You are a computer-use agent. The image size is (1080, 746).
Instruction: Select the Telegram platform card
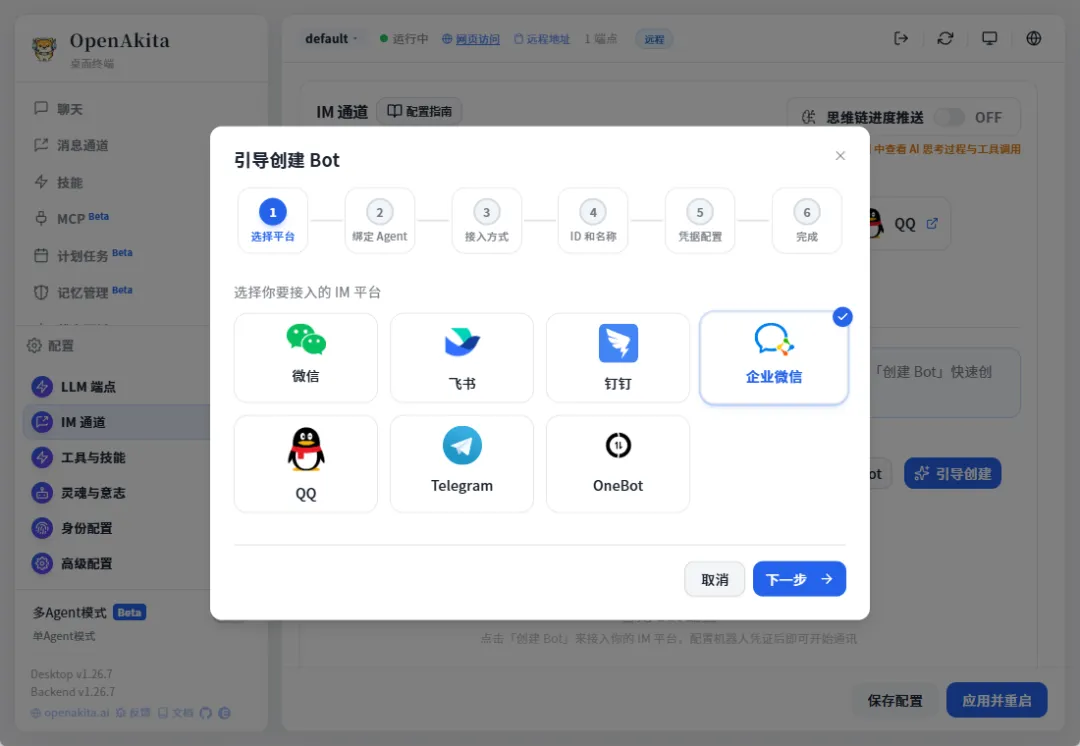point(461,464)
